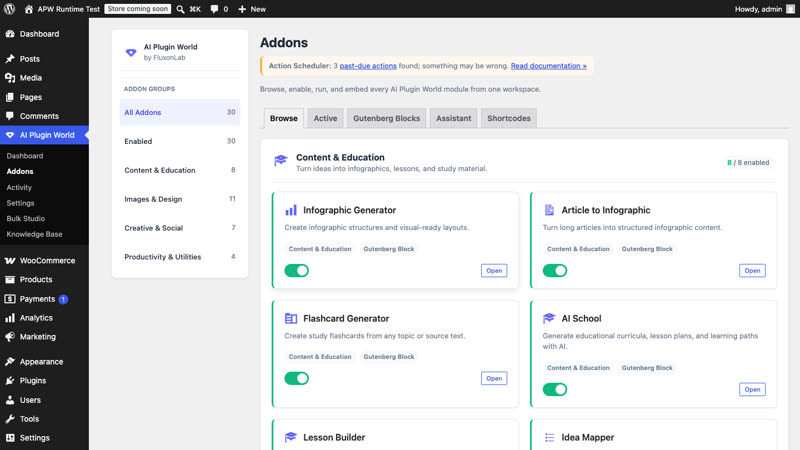Click the AI School graduation cap icon
Image resolution: width=800 pixels, height=450 pixels.
(x=549, y=318)
